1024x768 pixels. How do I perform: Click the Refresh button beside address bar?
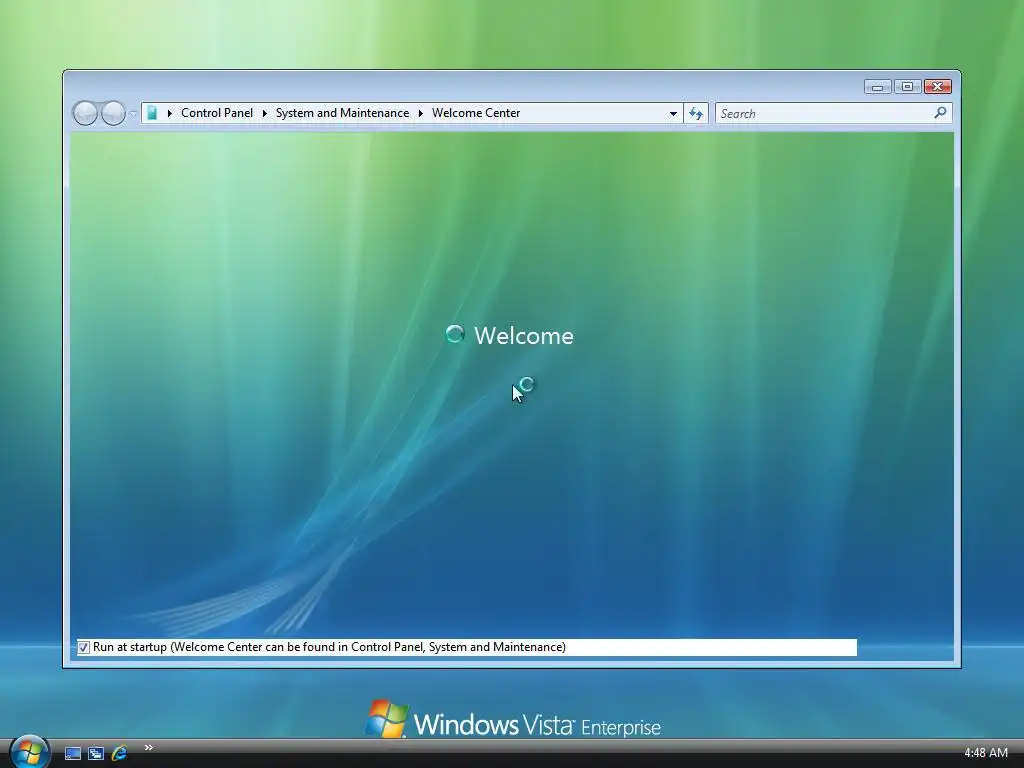tap(696, 114)
